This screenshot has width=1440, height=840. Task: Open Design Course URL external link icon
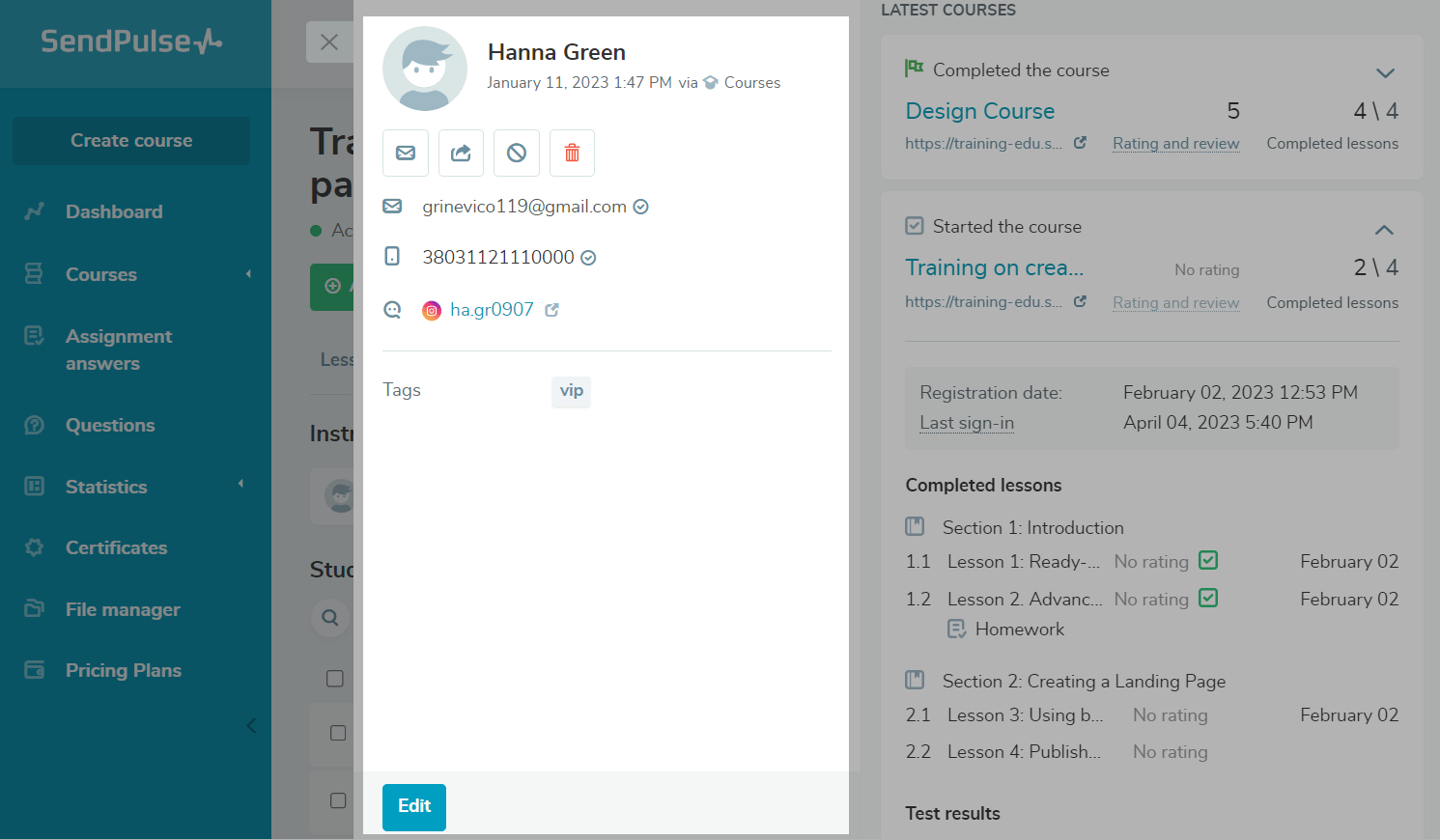1080,143
